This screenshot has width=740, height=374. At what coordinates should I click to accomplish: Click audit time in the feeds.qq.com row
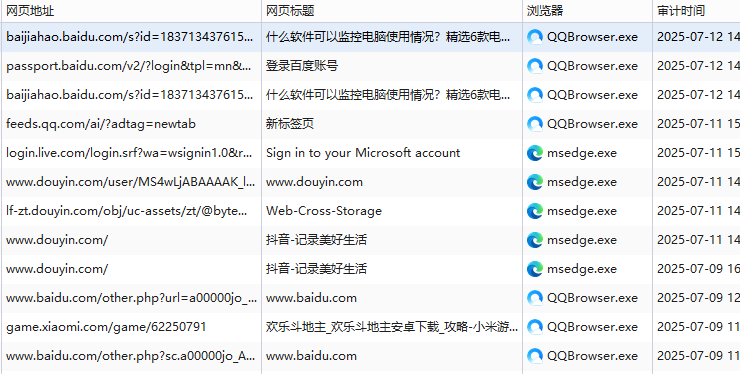coord(698,124)
